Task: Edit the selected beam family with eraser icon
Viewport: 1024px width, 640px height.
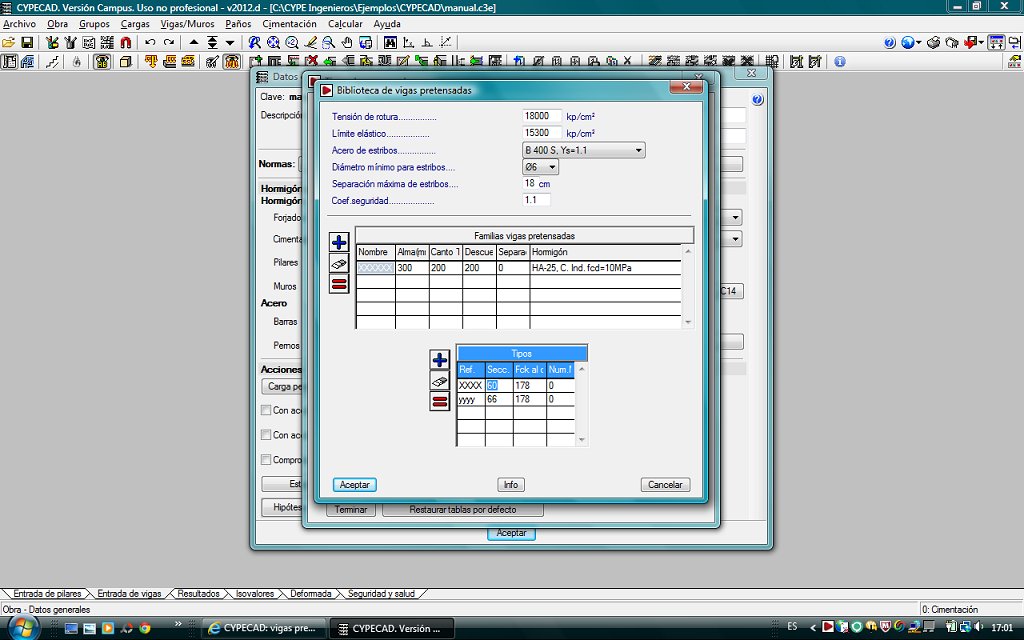Action: [339, 264]
